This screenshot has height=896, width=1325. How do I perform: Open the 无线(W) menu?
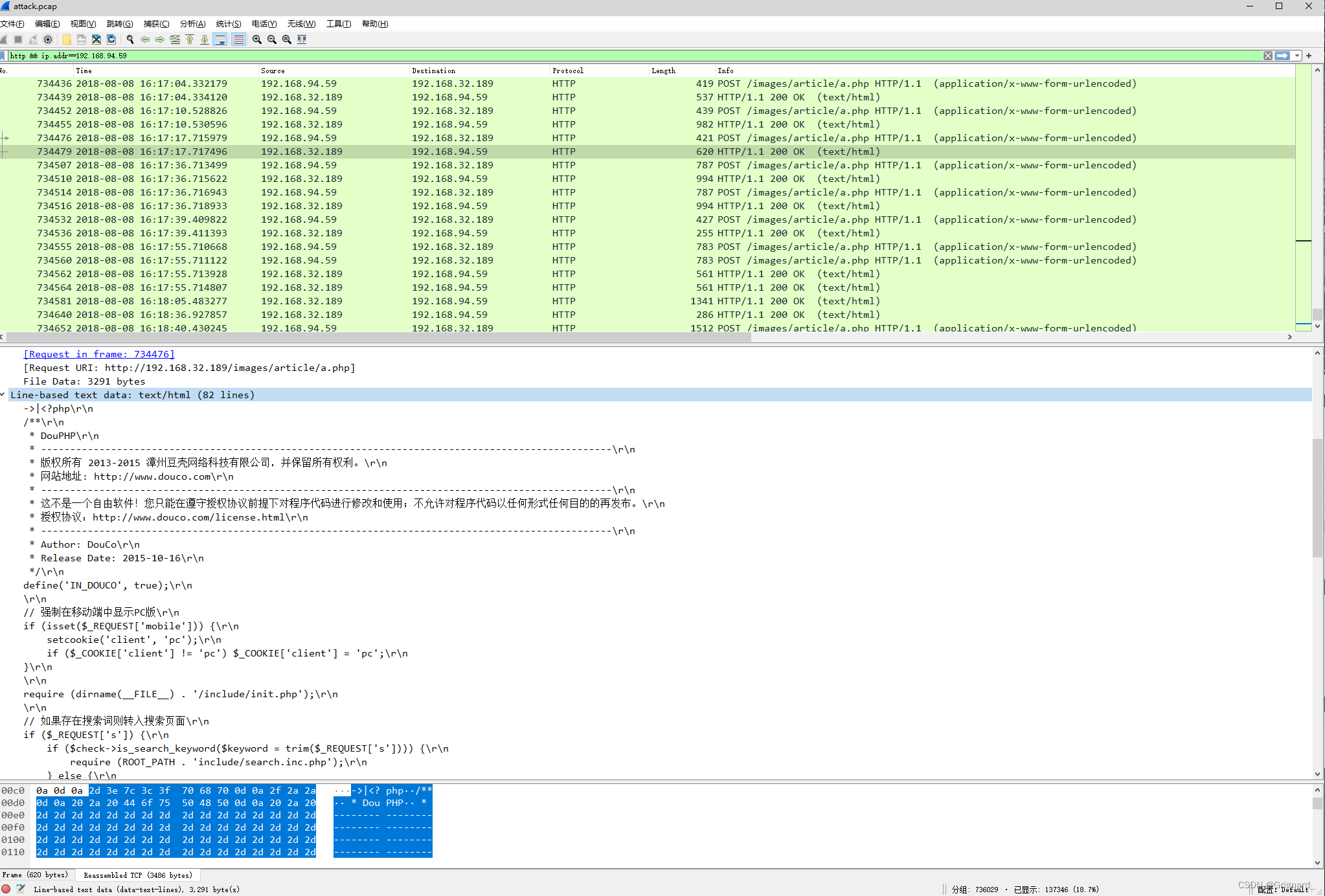(301, 24)
